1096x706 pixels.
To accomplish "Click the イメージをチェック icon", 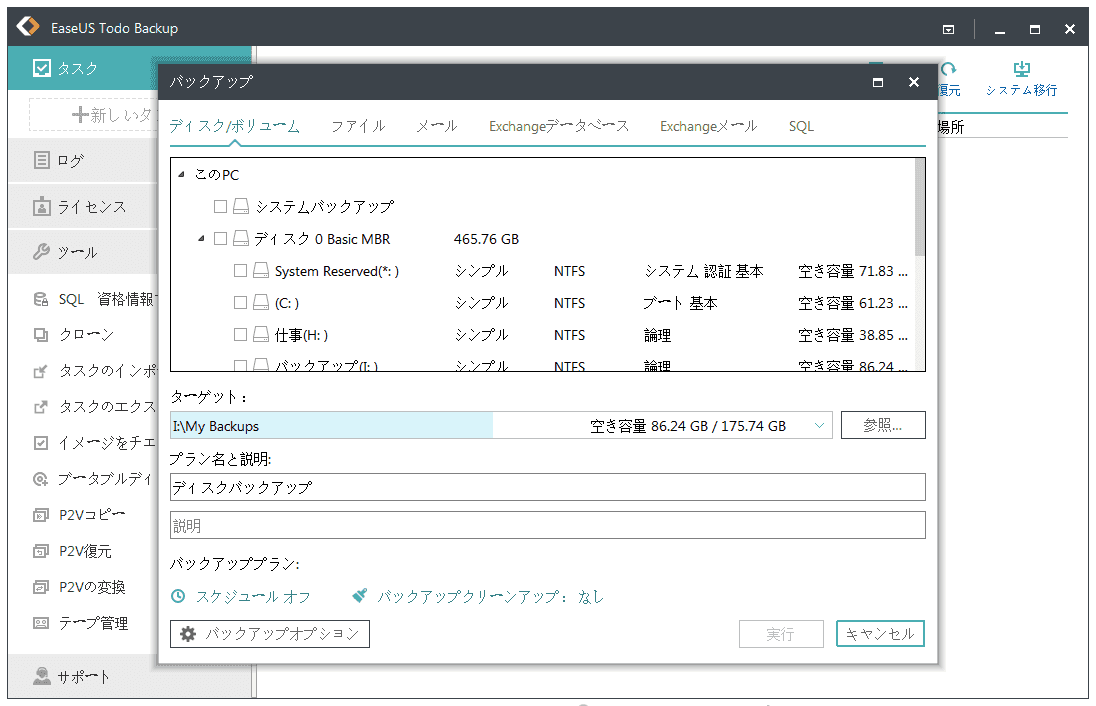I will tap(41, 442).
